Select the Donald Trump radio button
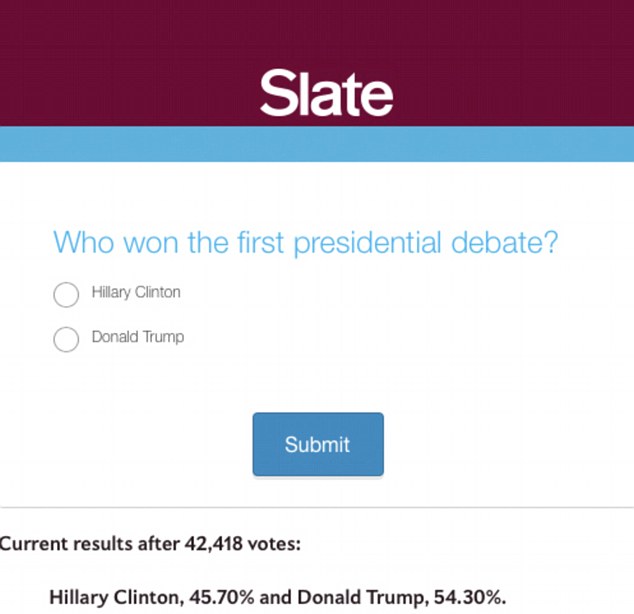The image size is (634, 614). (x=66, y=339)
